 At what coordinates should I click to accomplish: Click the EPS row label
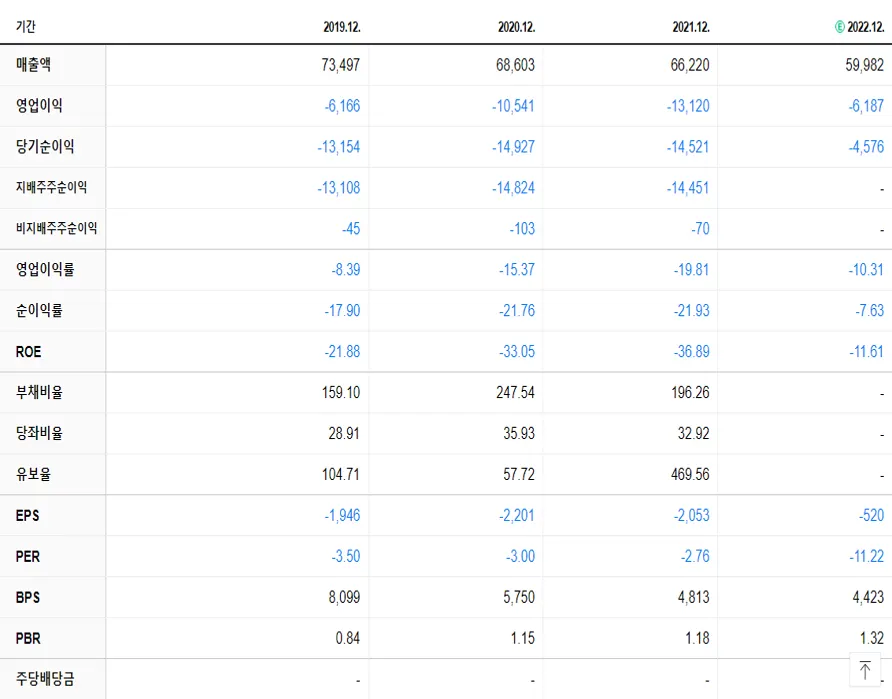(27, 515)
